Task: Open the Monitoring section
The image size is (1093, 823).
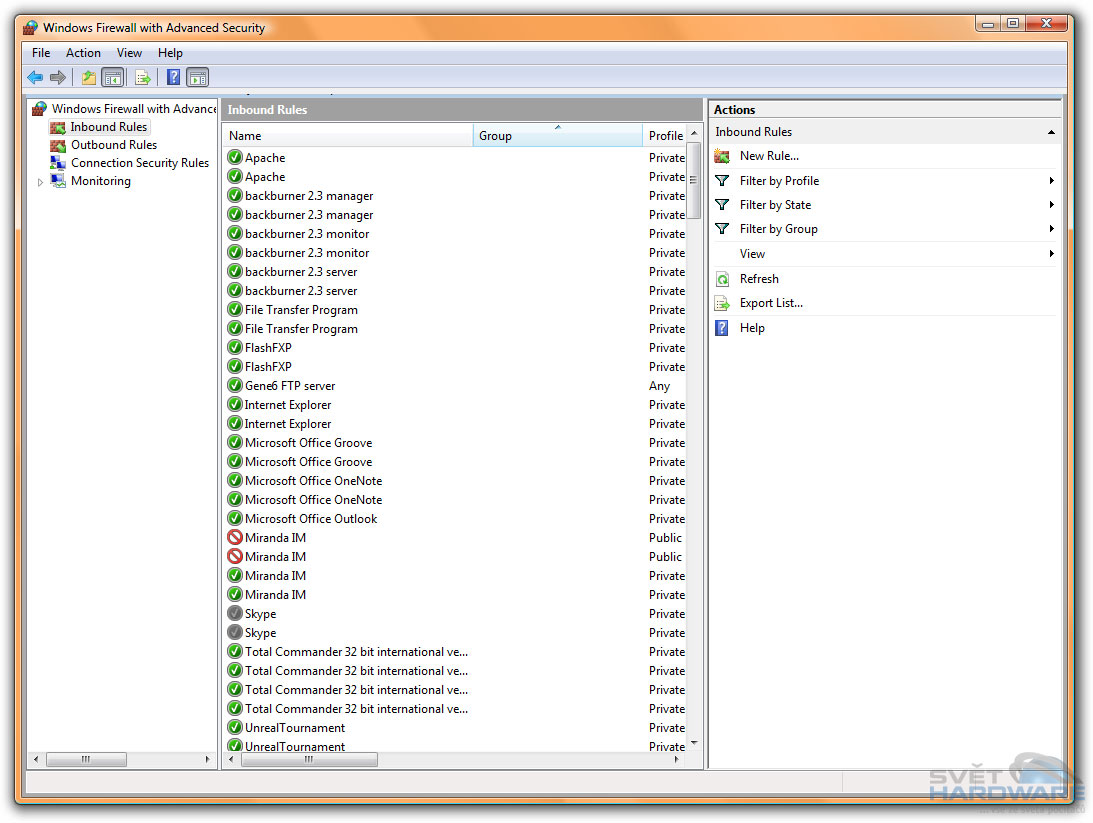Action: [100, 181]
